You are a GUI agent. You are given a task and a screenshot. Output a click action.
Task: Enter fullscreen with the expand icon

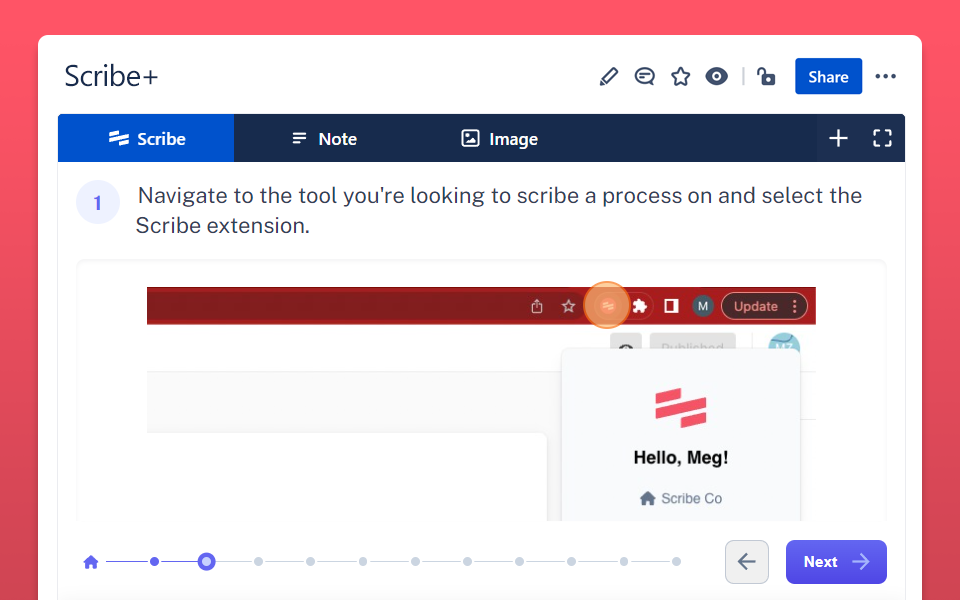click(x=882, y=138)
